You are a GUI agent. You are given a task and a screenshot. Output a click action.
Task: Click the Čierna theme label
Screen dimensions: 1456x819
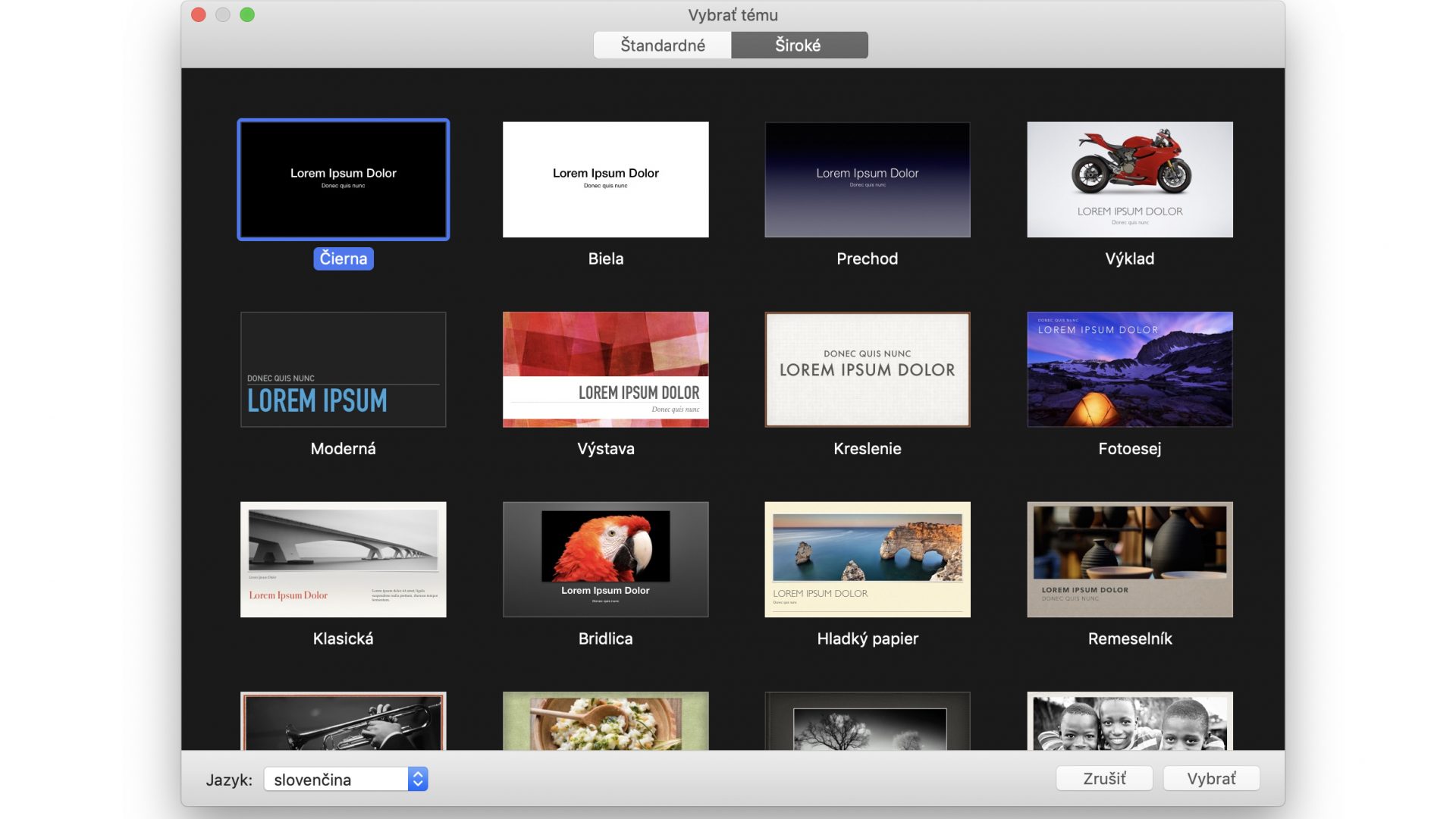(344, 259)
